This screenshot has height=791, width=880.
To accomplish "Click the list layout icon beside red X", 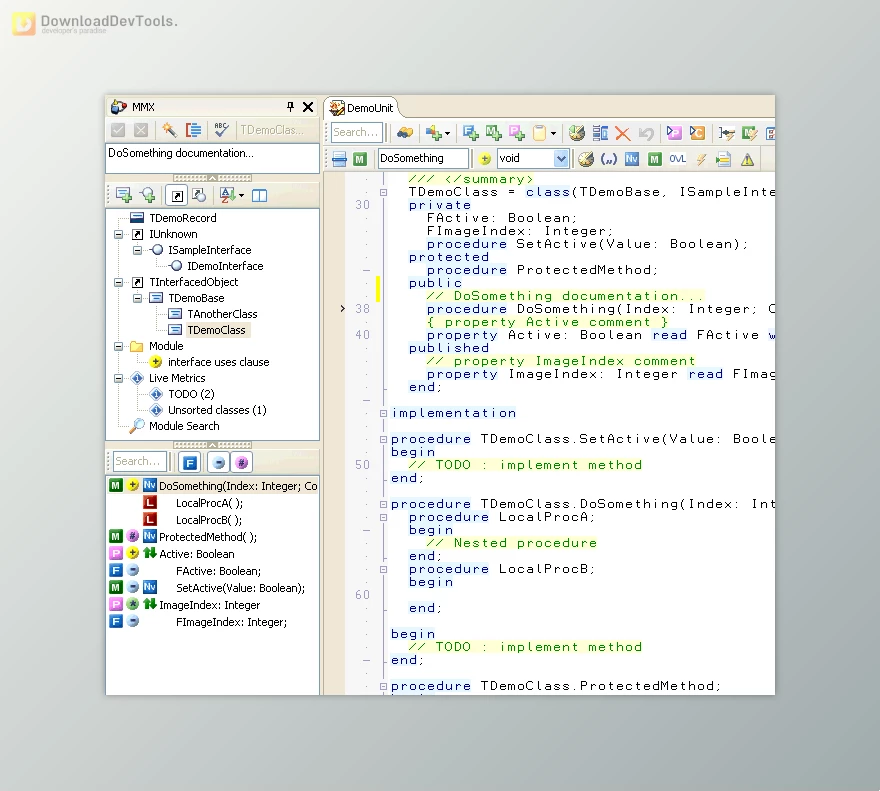I will (600, 133).
